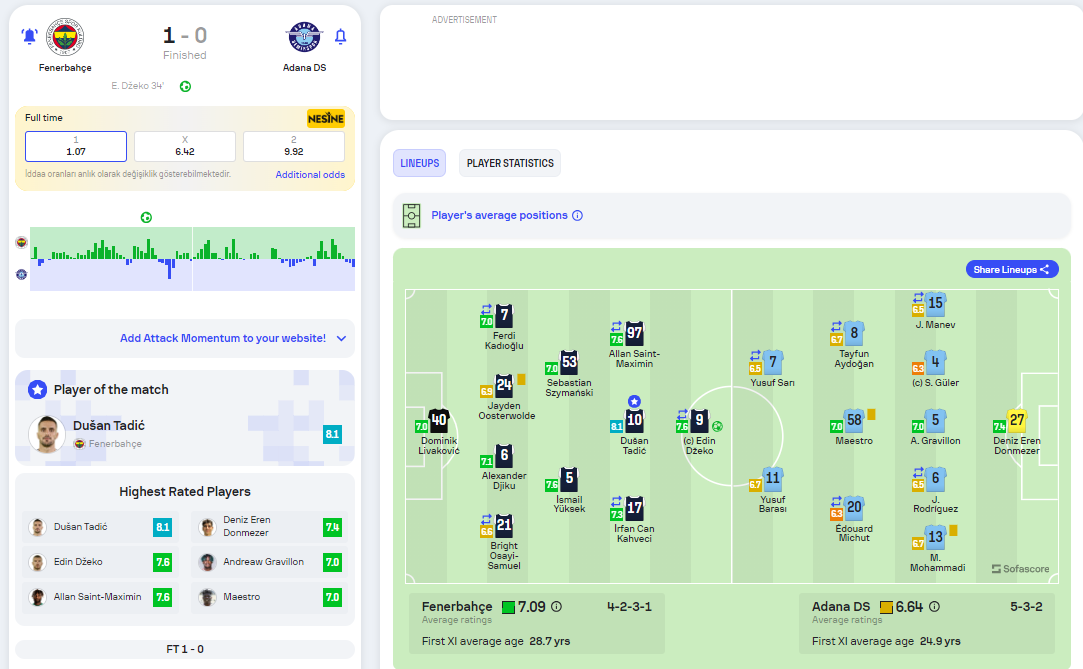Select J. Manev jersey 15
Image resolution: width=1083 pixels, height=669 pixels.
935,304
